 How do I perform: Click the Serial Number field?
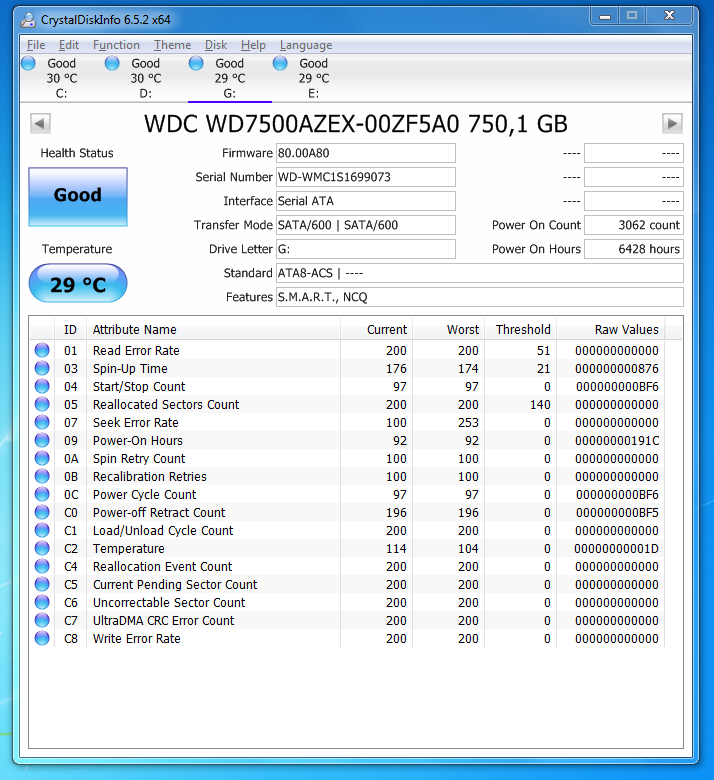365,177
